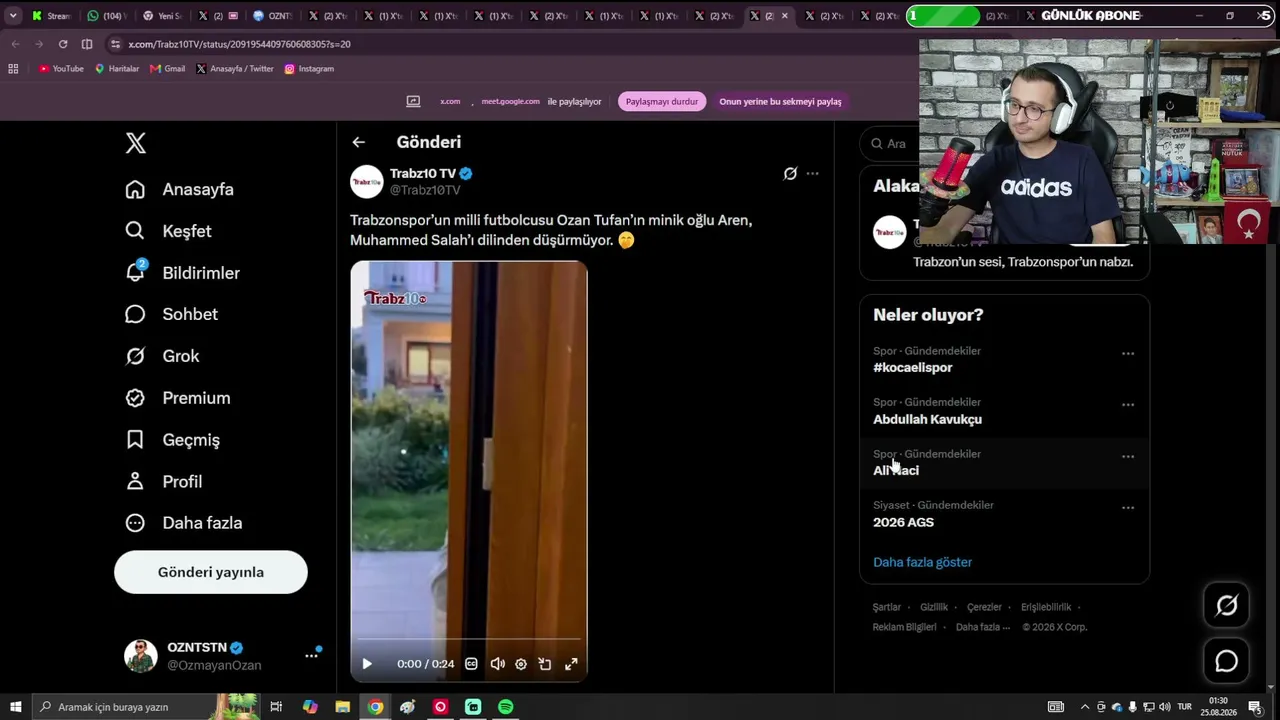Open more options on the Trabz10 TV post

(812, 174)
